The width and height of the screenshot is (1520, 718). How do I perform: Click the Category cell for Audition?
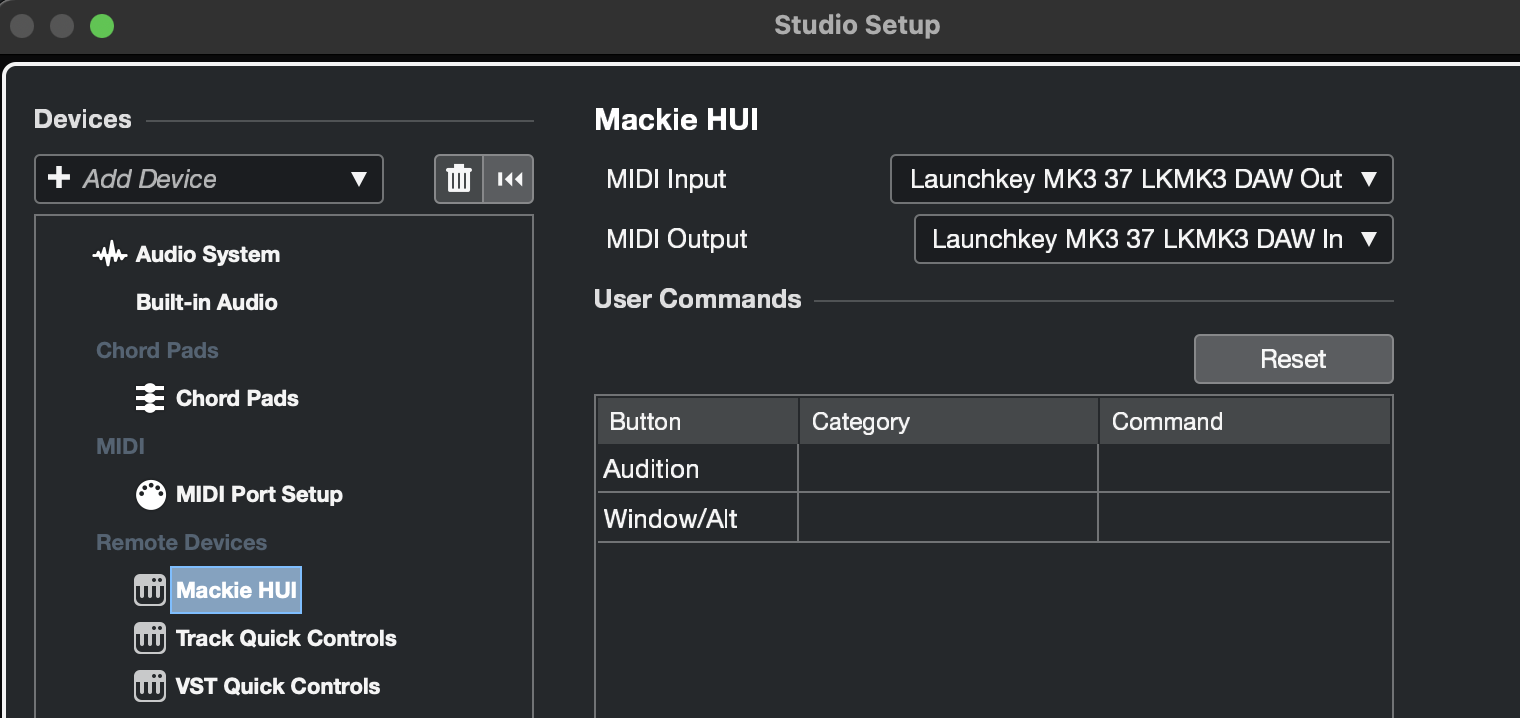point(948,469)
